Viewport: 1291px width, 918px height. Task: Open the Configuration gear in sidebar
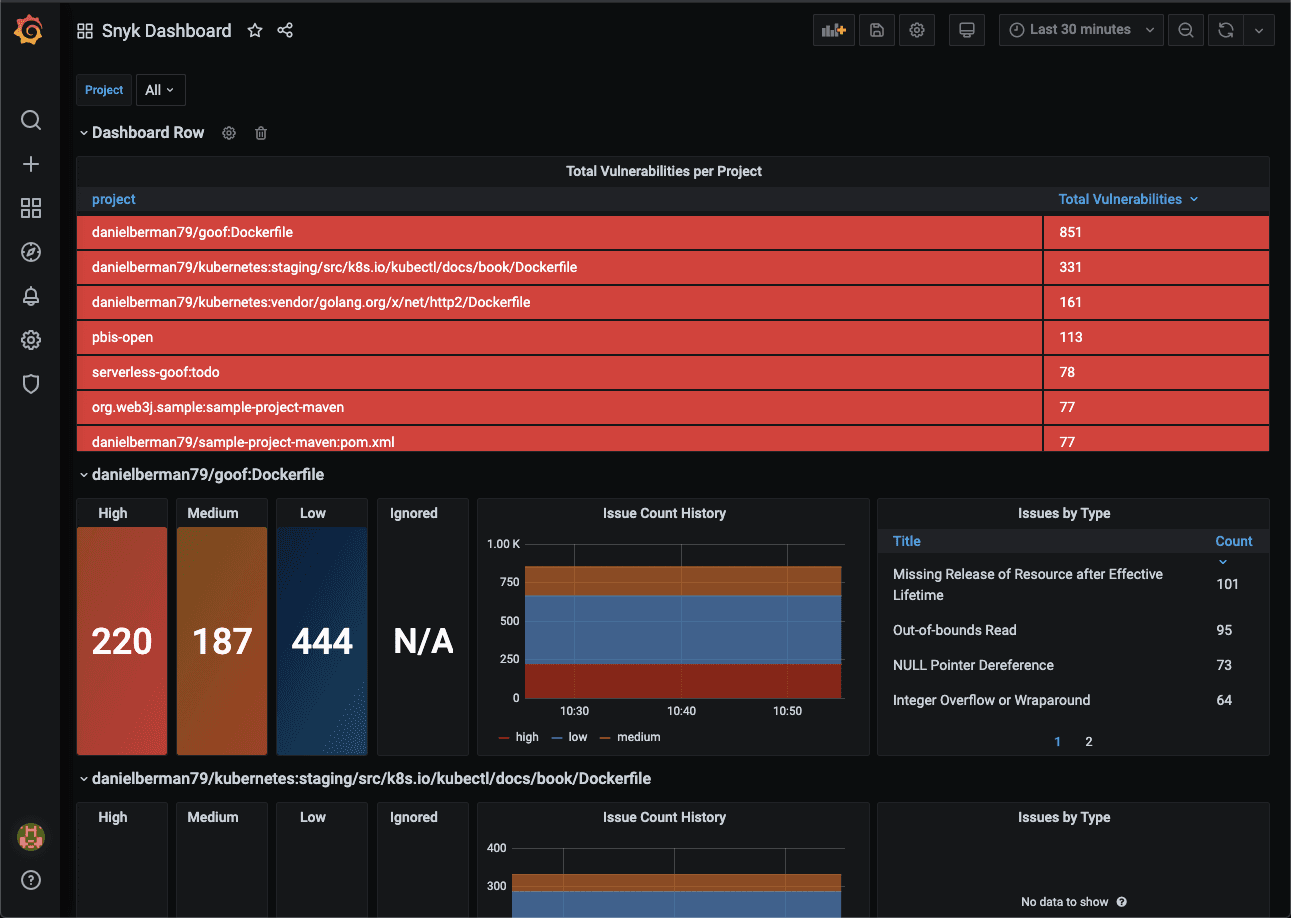tap(31, 340)
